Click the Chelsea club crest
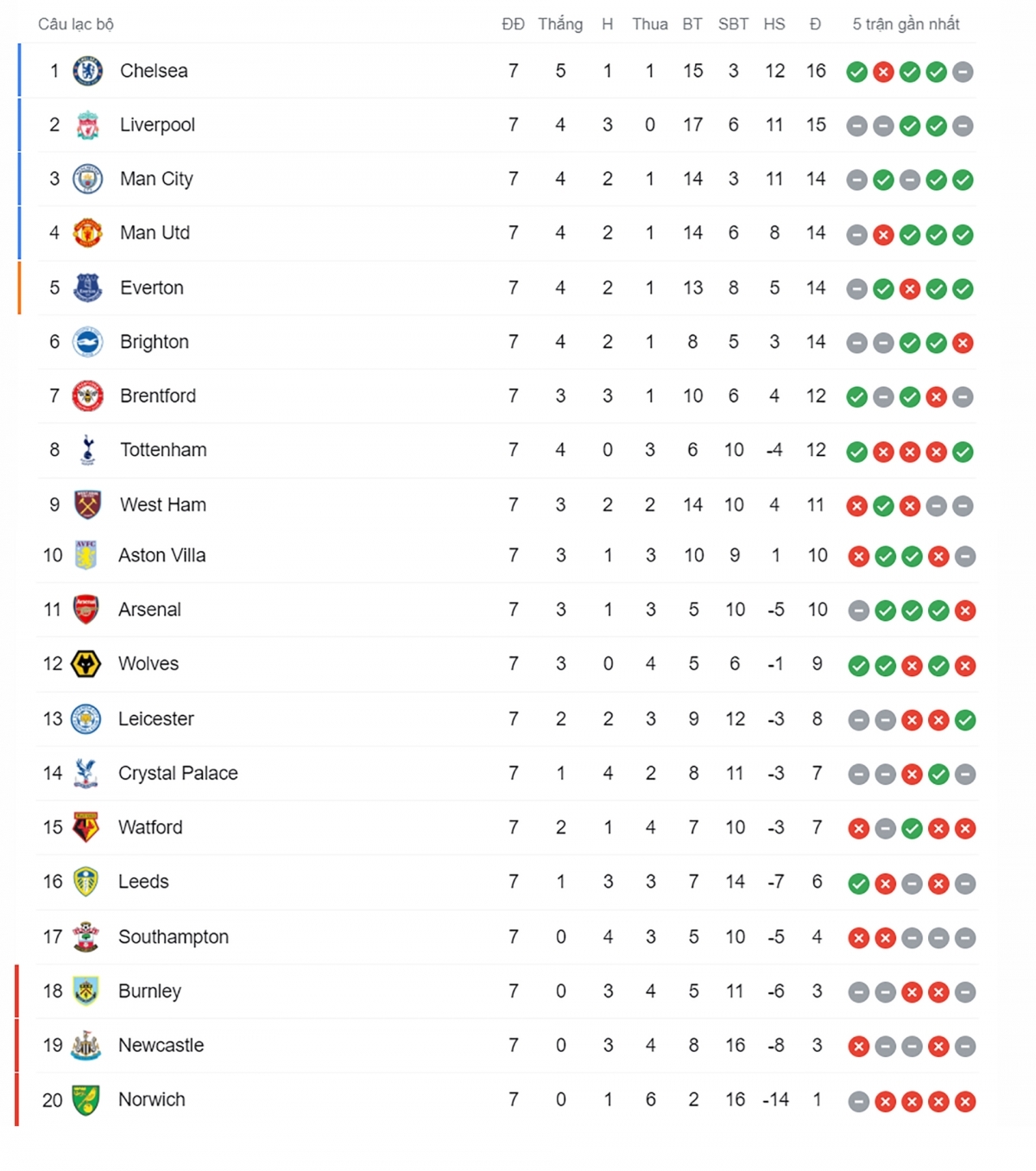The image size is (1036, 1171). click(87, 71)
